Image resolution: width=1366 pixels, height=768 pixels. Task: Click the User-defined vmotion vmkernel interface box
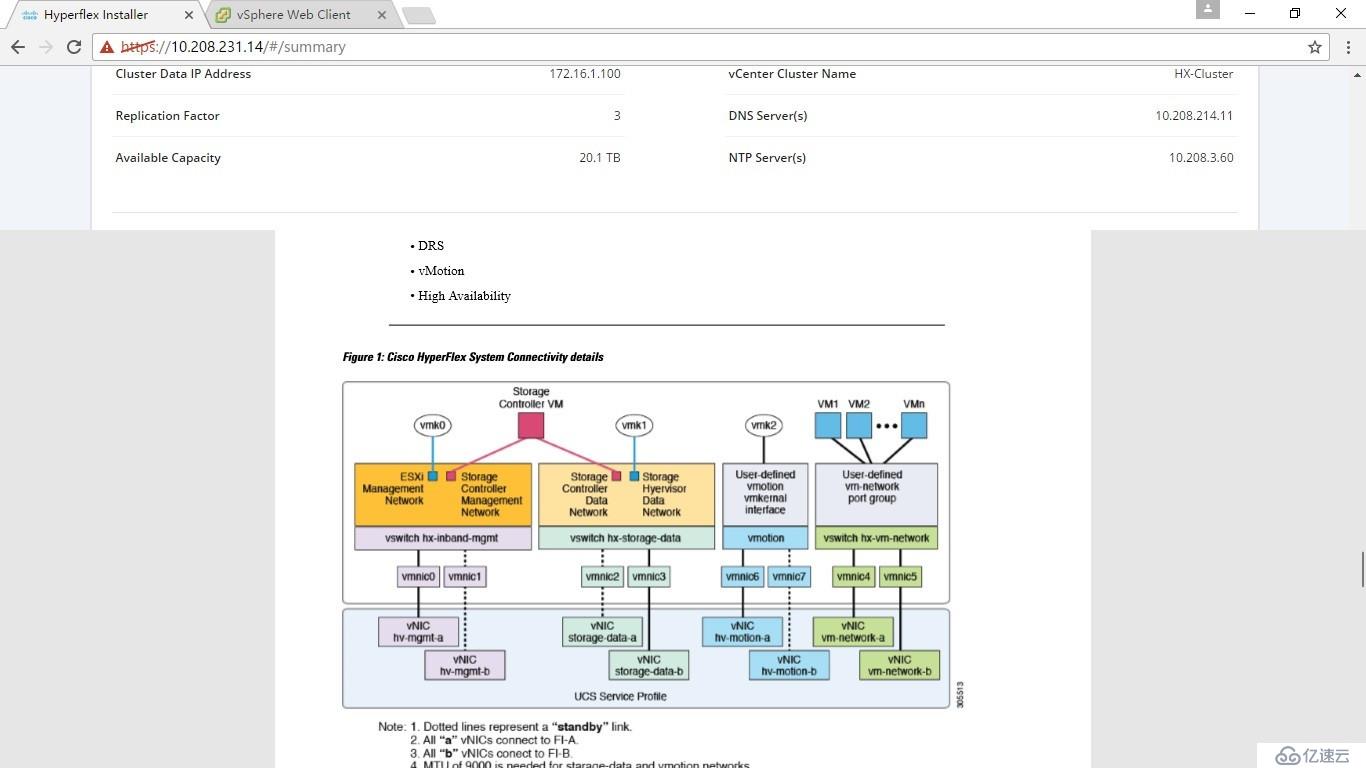point(766,495)
